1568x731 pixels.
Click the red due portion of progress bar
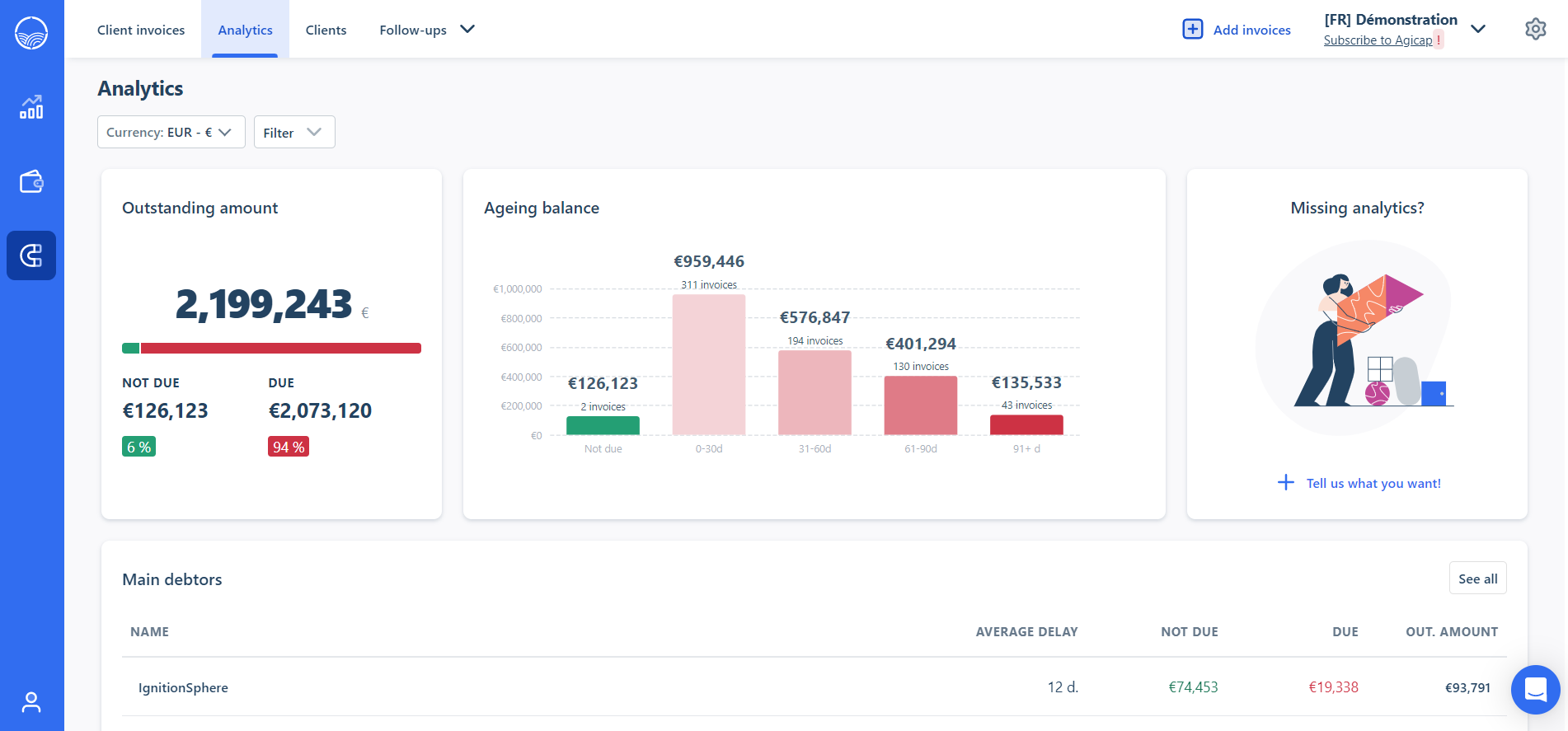coord(280,349)
